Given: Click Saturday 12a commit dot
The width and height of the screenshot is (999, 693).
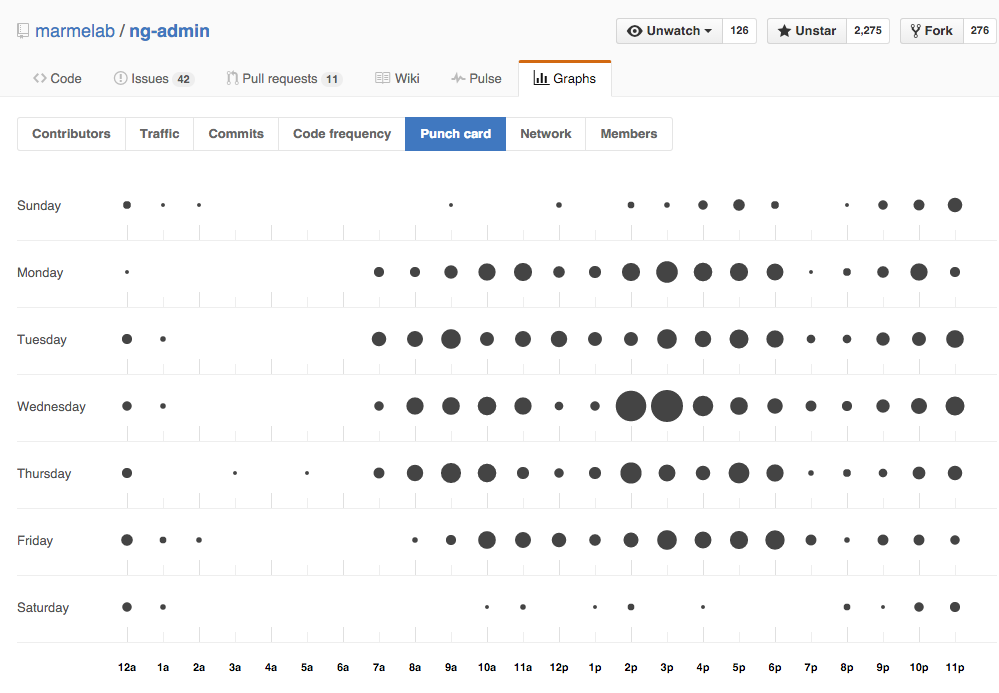Looking at the screenshot, I should coord(127,607).
